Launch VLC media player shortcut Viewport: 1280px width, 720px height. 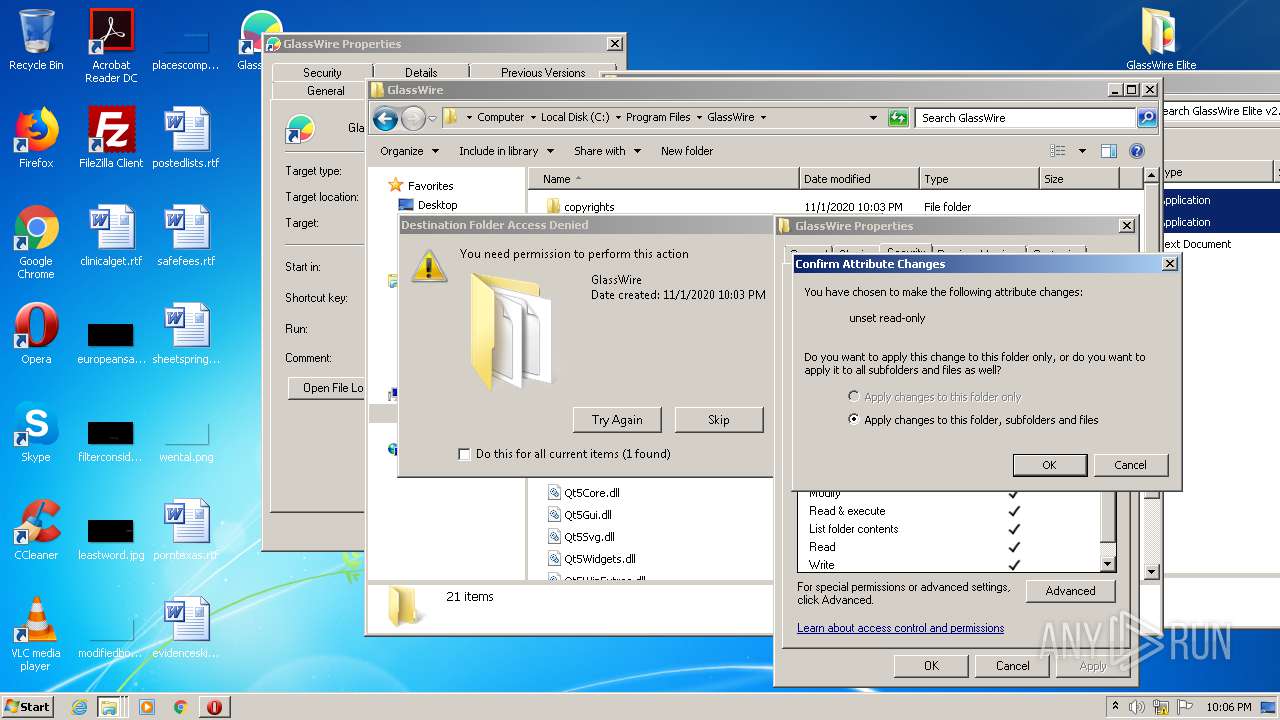tap(36, 634)
